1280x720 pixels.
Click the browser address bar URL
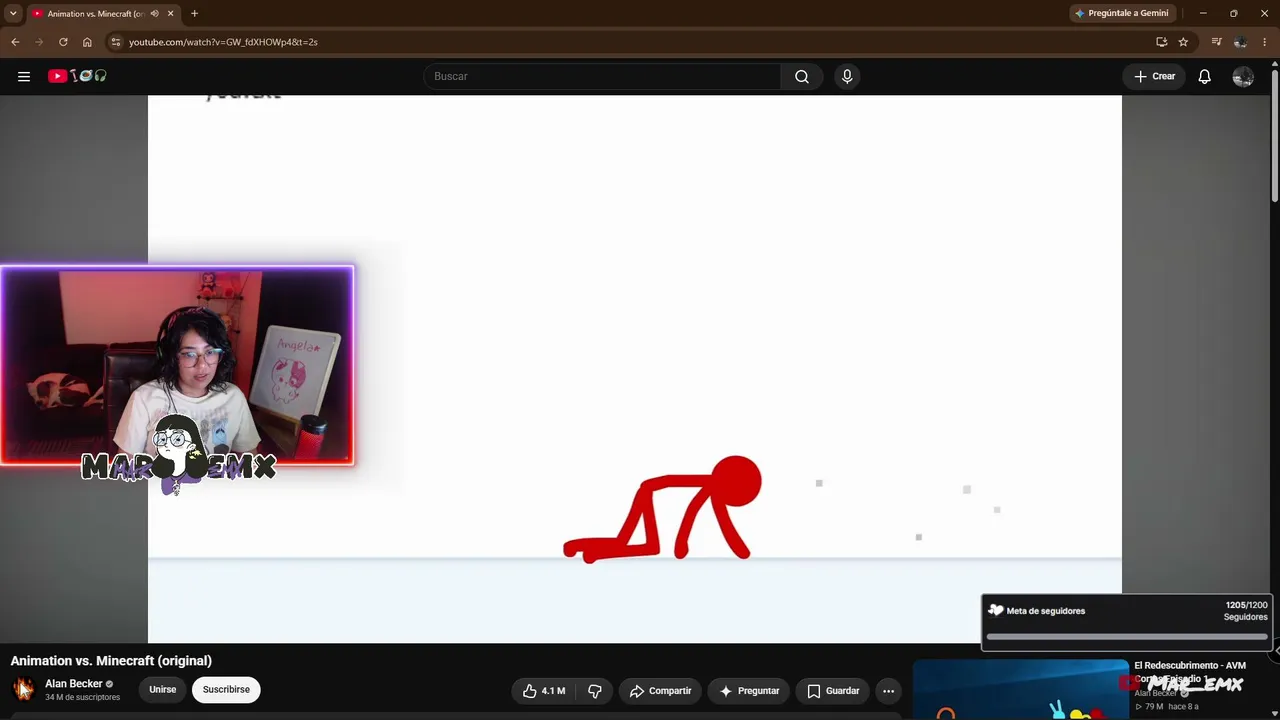(x=223, y=42)
